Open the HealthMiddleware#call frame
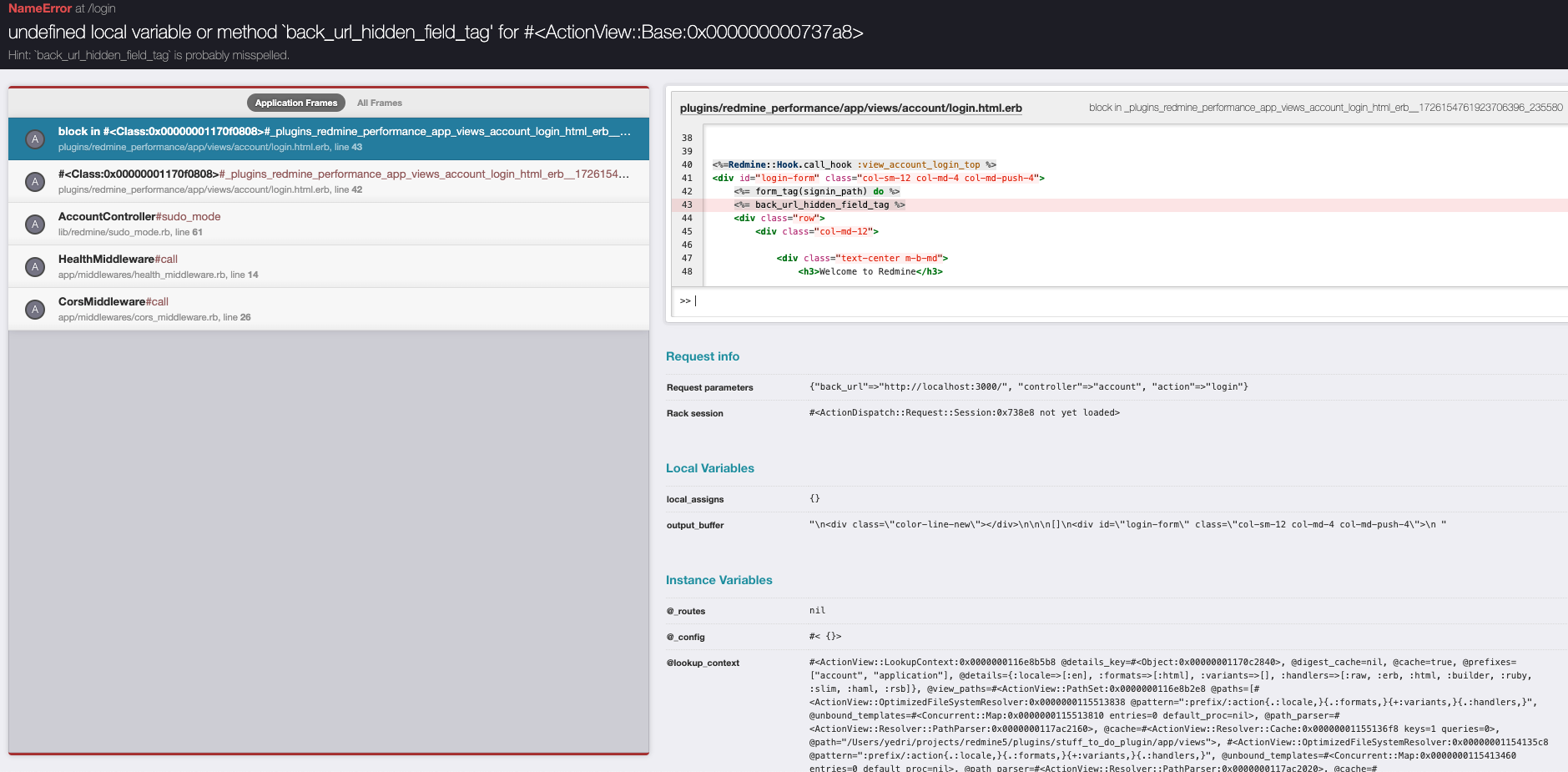 coord(329,266)
